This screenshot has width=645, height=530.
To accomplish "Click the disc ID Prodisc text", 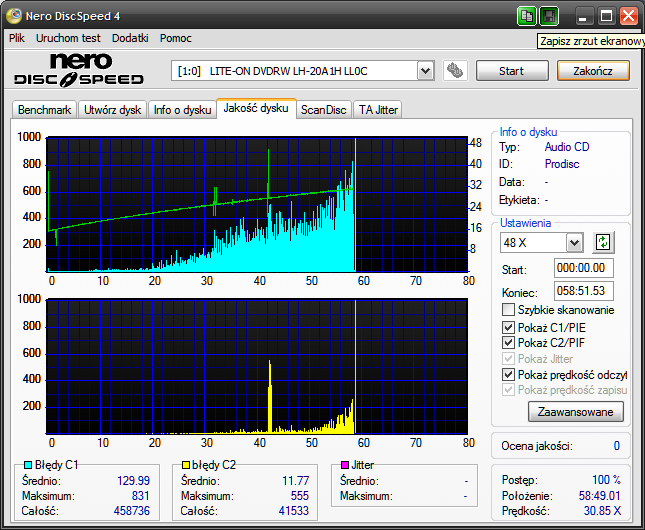I will tap(562, 164).
